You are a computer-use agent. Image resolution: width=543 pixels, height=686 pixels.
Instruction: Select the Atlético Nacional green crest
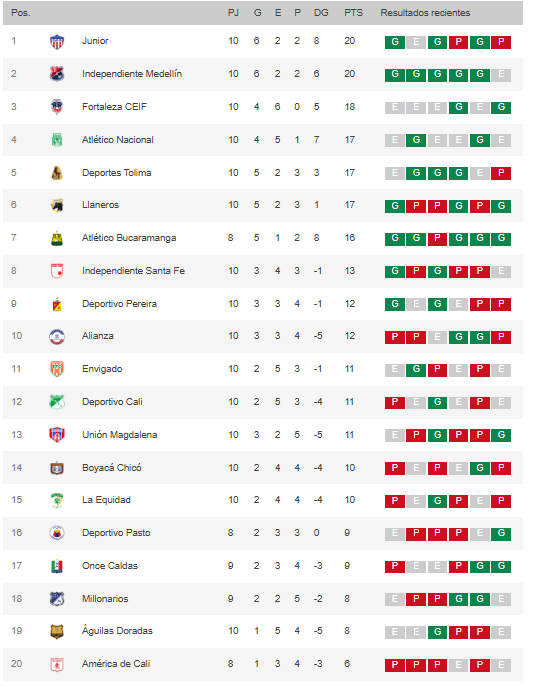57,140
